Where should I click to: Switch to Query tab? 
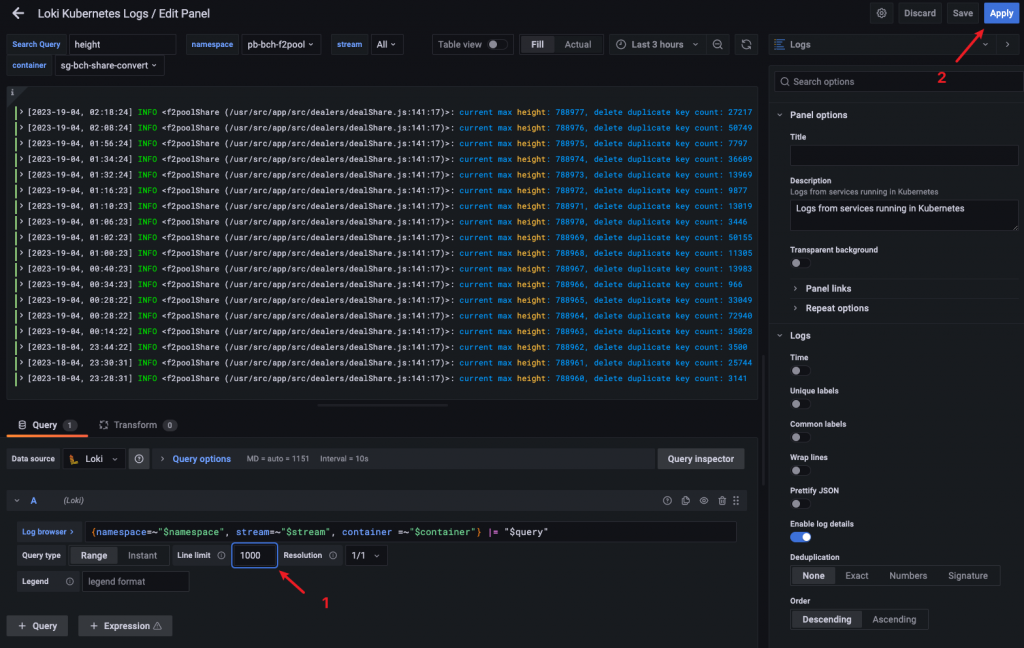46,425
